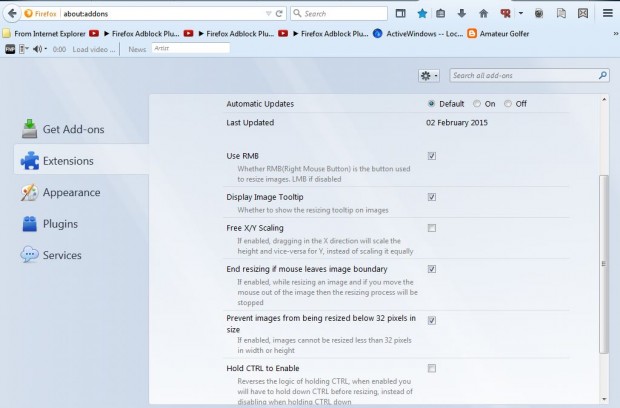Enable Free X/Y Scaling checkbox
Image resolution: width=620 pixels, height=408 pixels.
click(431, 228)
